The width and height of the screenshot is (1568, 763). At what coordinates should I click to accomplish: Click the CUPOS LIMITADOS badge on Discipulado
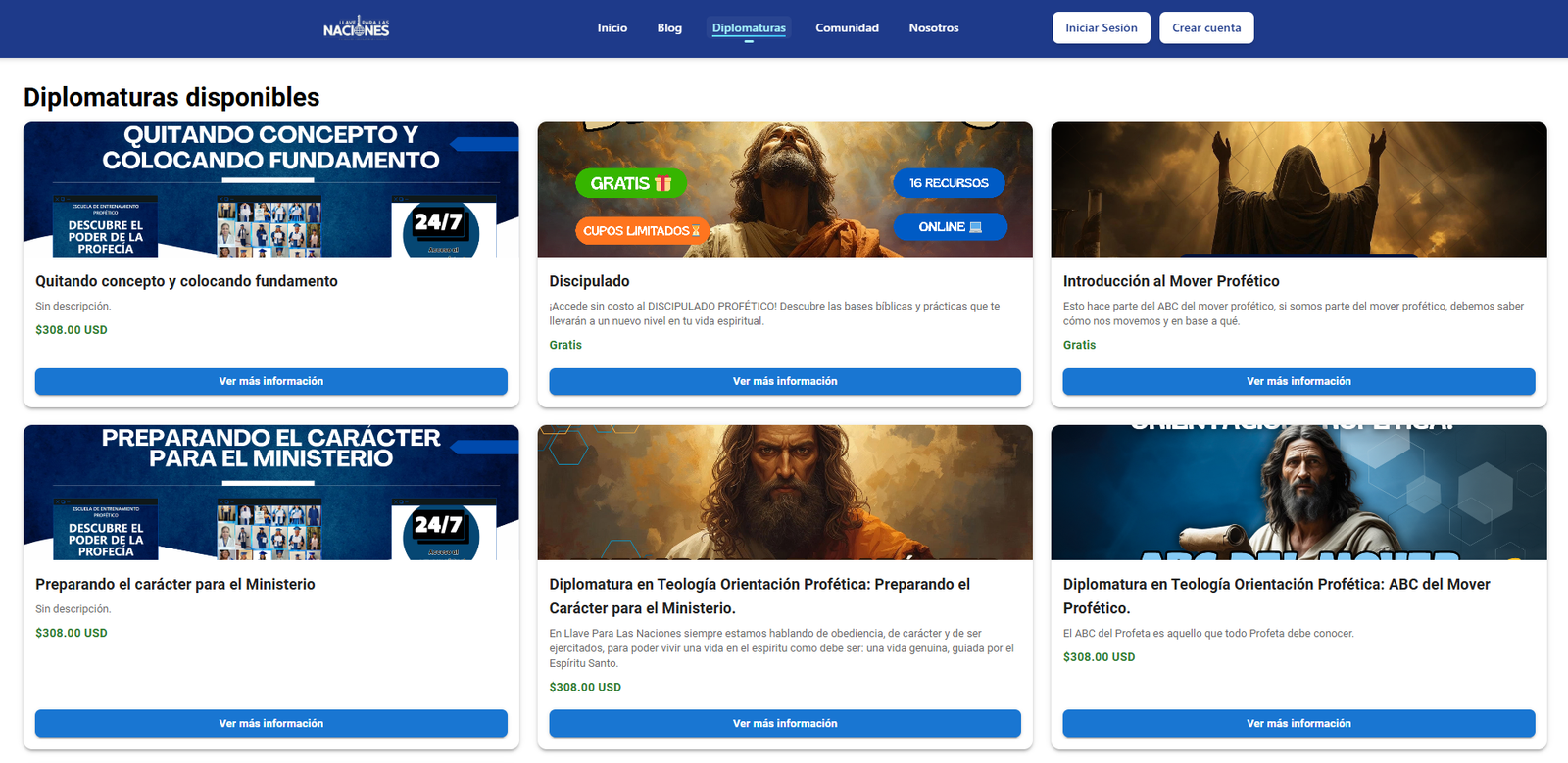pos(642,231)
